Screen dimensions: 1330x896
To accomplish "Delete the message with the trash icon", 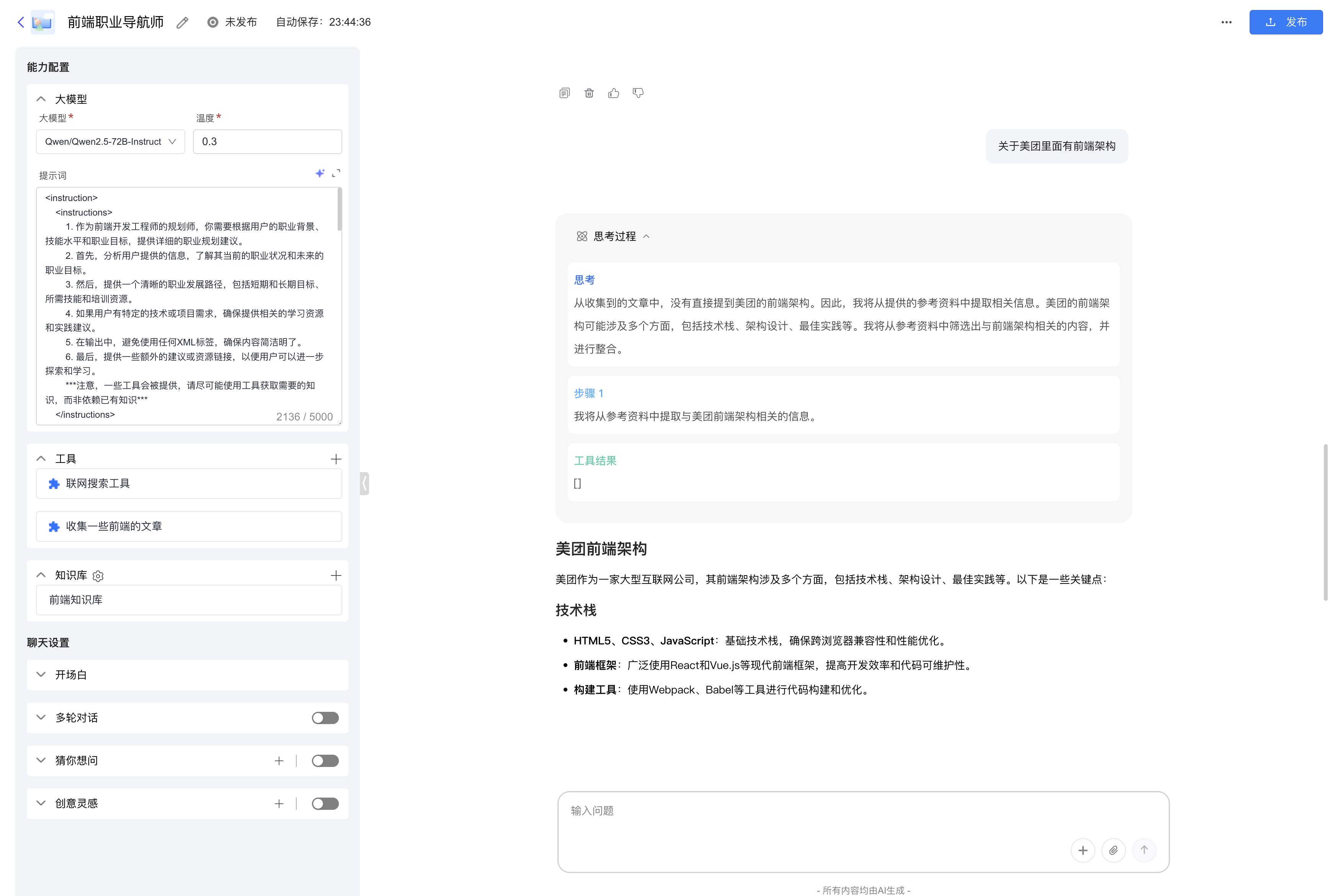I will (589, 93).
